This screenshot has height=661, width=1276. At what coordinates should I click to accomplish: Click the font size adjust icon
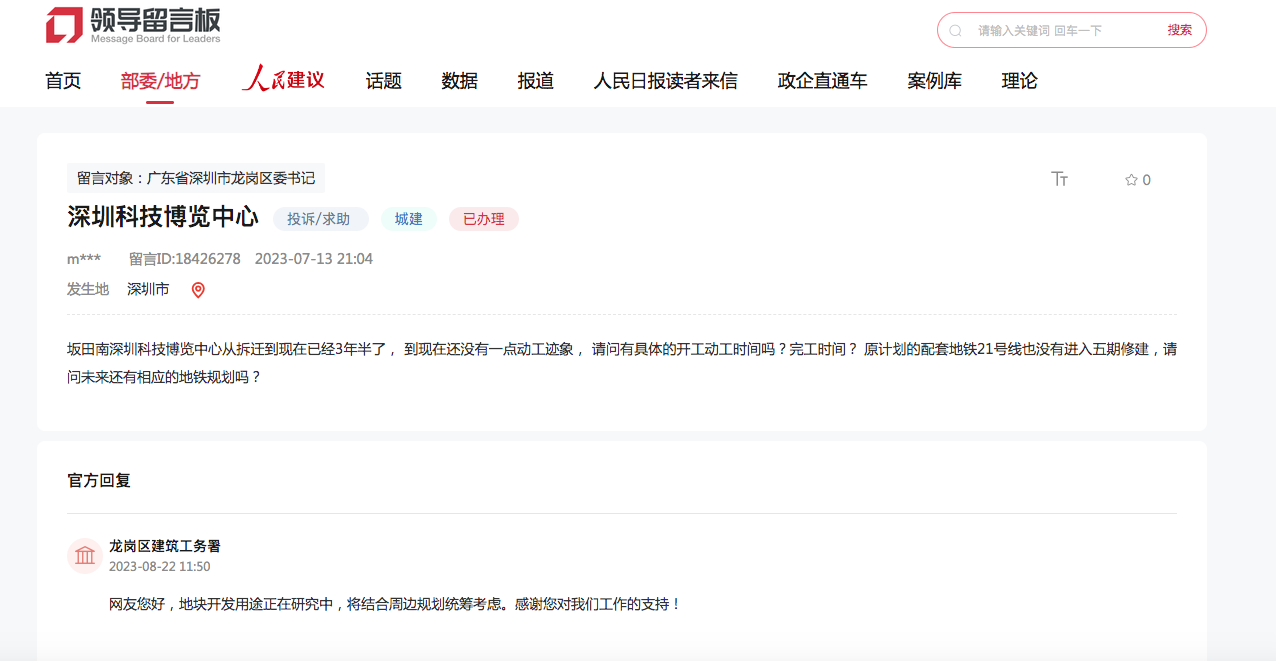point(1059,179)
